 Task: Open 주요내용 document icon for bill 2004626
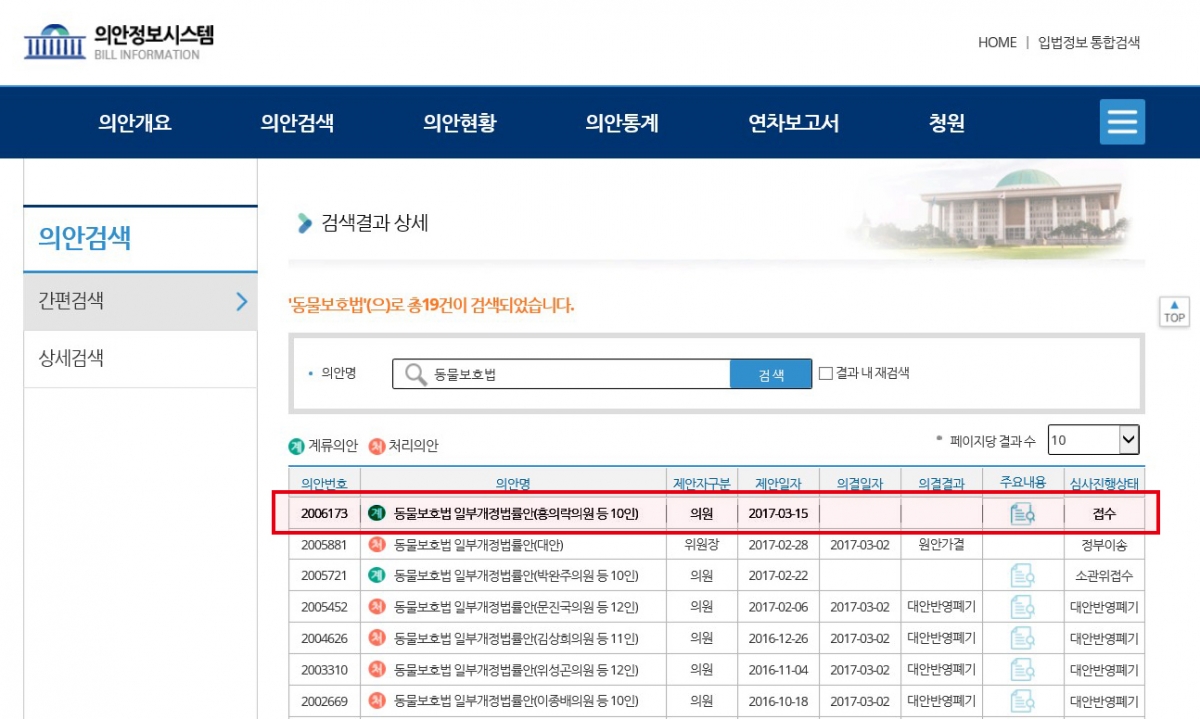click(x=1022, y=637)
